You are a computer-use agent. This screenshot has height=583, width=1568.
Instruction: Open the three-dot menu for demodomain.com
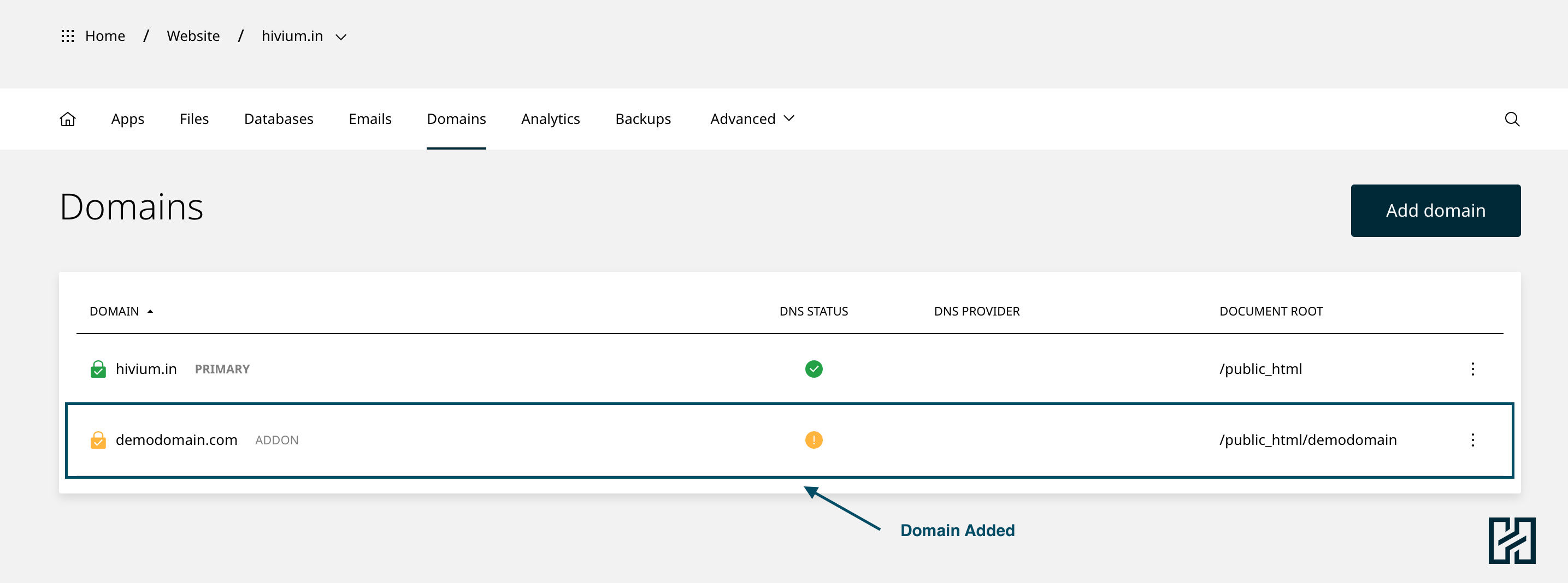tap(1472, 440)
